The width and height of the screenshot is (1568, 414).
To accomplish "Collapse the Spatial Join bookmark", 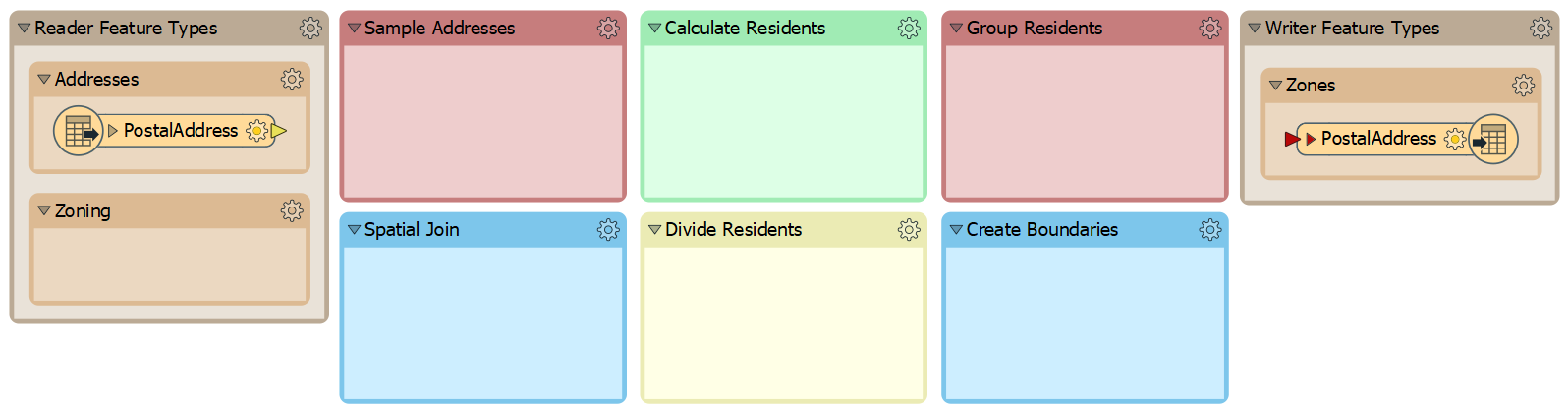I will click(355, 230).
